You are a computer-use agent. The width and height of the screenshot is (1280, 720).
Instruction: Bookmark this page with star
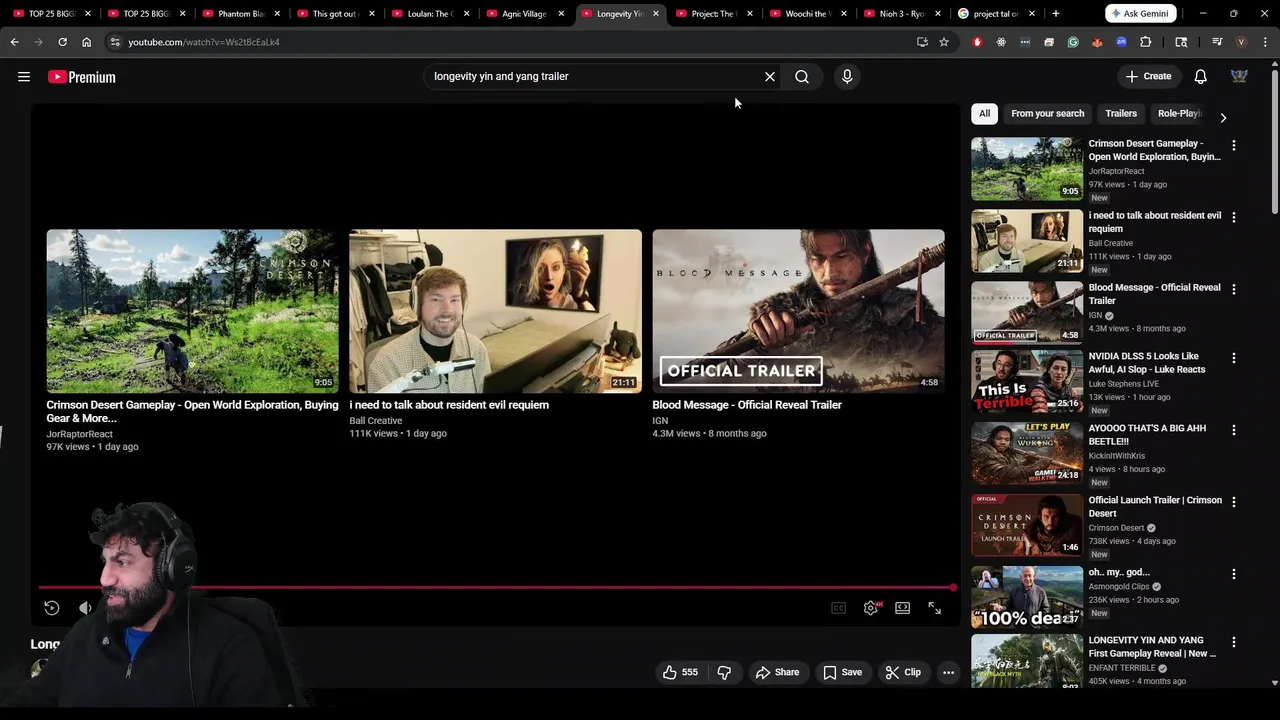pos(943,42)
